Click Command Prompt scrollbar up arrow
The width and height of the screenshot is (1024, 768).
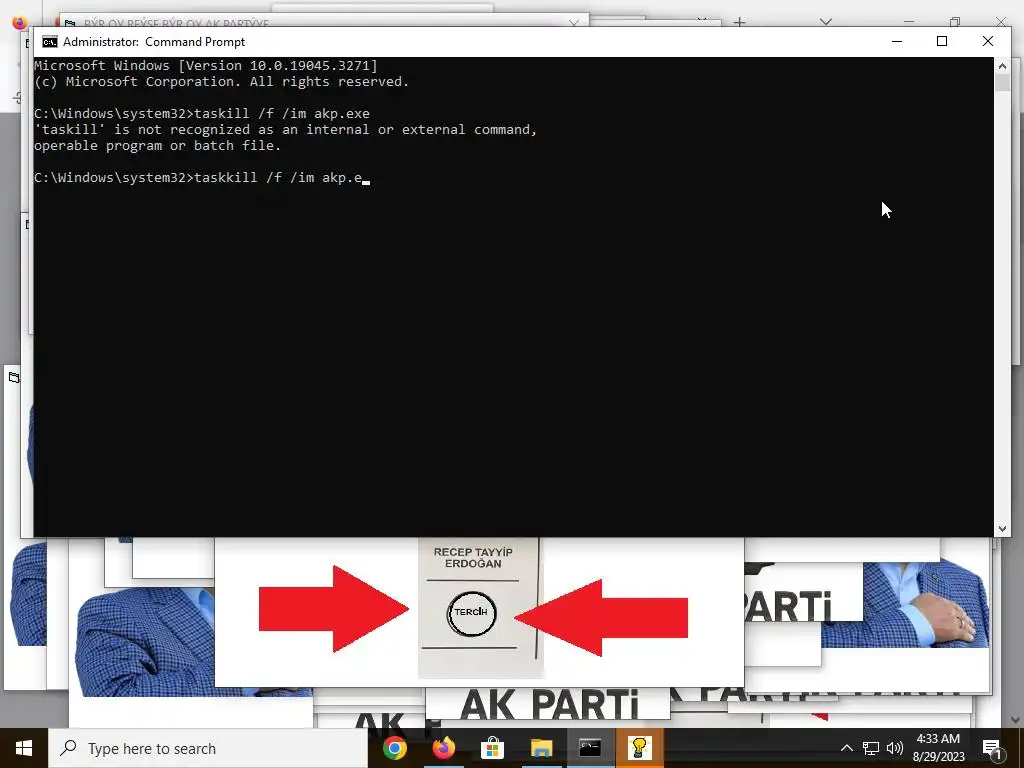coord(1002,66)
